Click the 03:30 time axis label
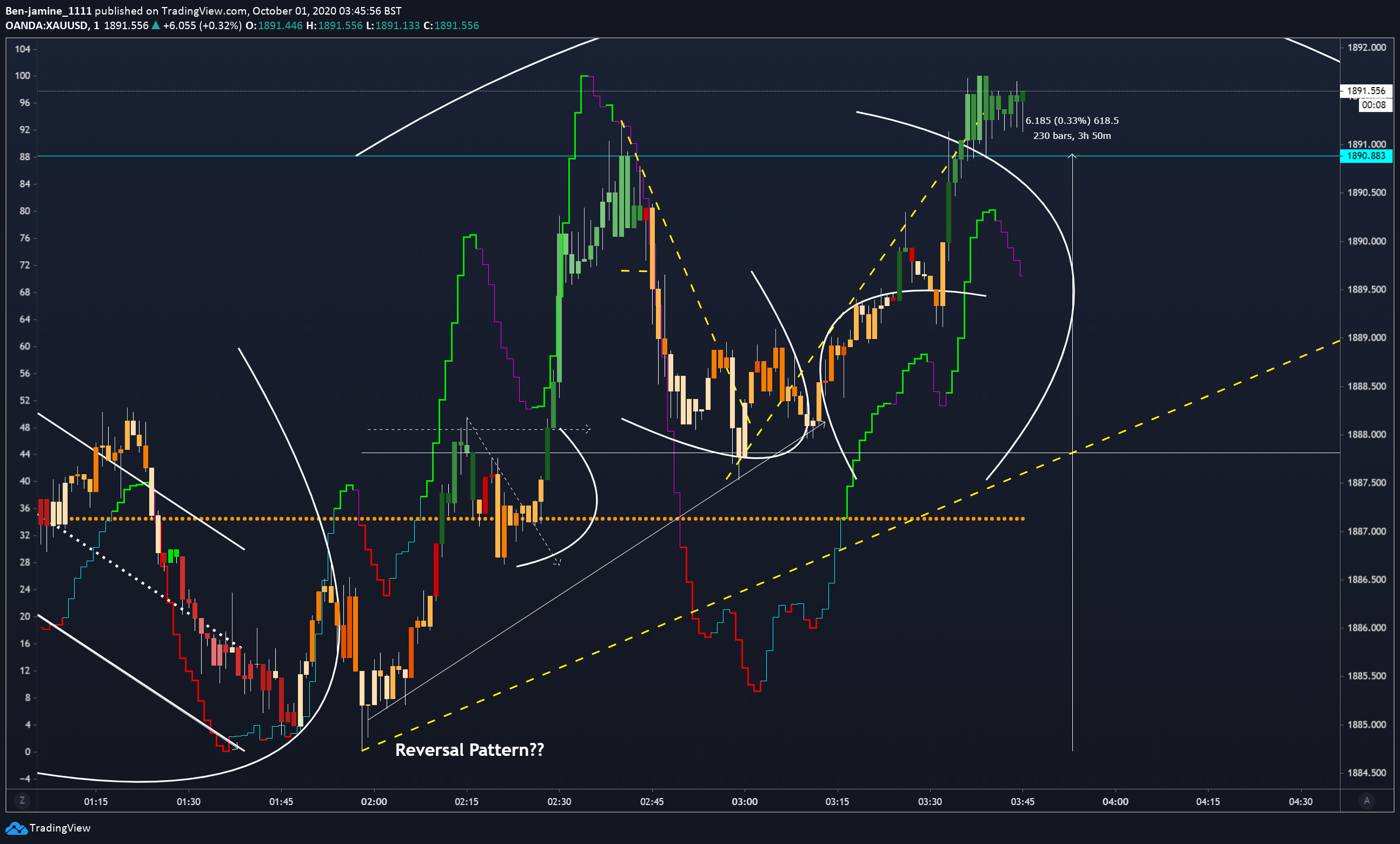This screenshot has width=1400, height=844. pyautogui.click(x=930, y=801)
